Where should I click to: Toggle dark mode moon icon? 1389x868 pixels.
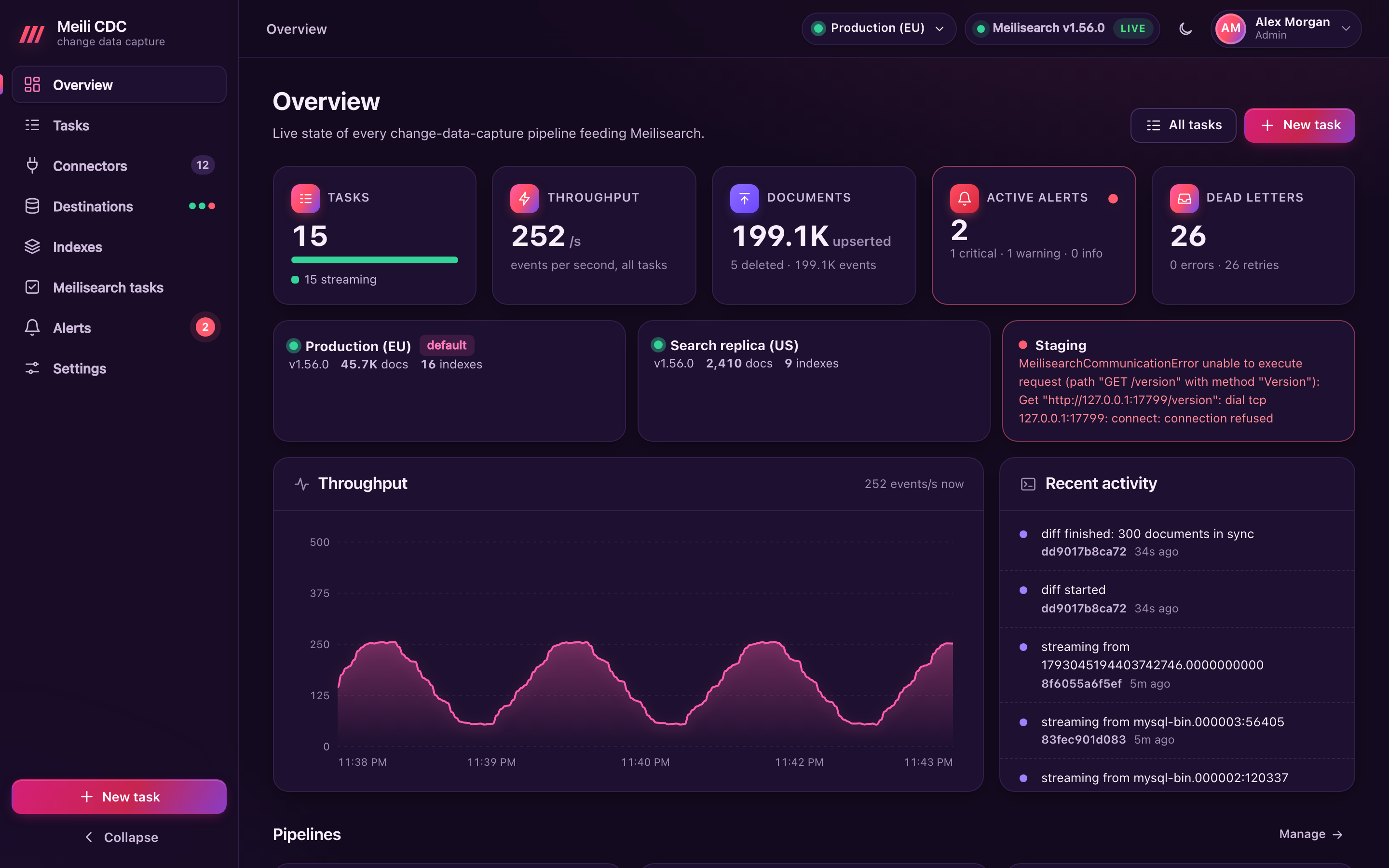coord(1185,29)
